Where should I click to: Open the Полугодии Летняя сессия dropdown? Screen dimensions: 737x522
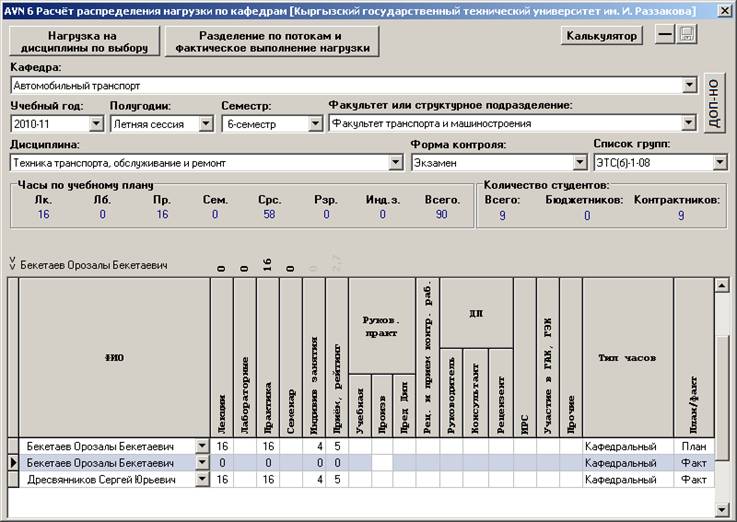[206, 124]
